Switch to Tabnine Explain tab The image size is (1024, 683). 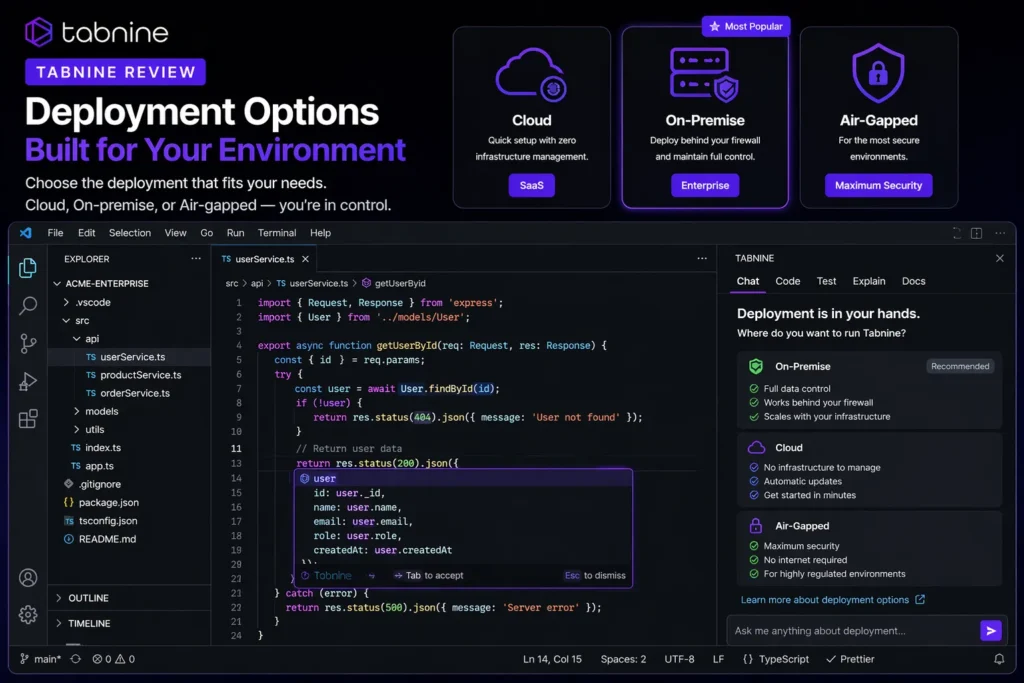coord(869,281)
